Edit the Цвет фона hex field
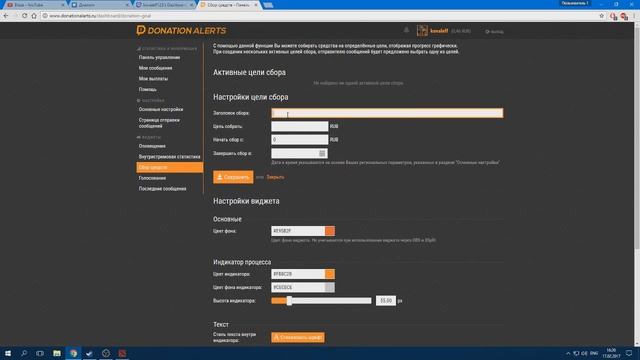Viewport: 640px width, 360px height. tap(298, 231)
